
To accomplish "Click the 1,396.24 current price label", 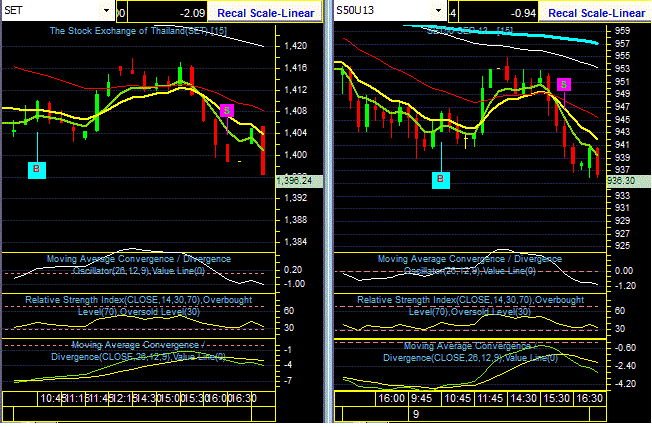I will tap(299, 181).
